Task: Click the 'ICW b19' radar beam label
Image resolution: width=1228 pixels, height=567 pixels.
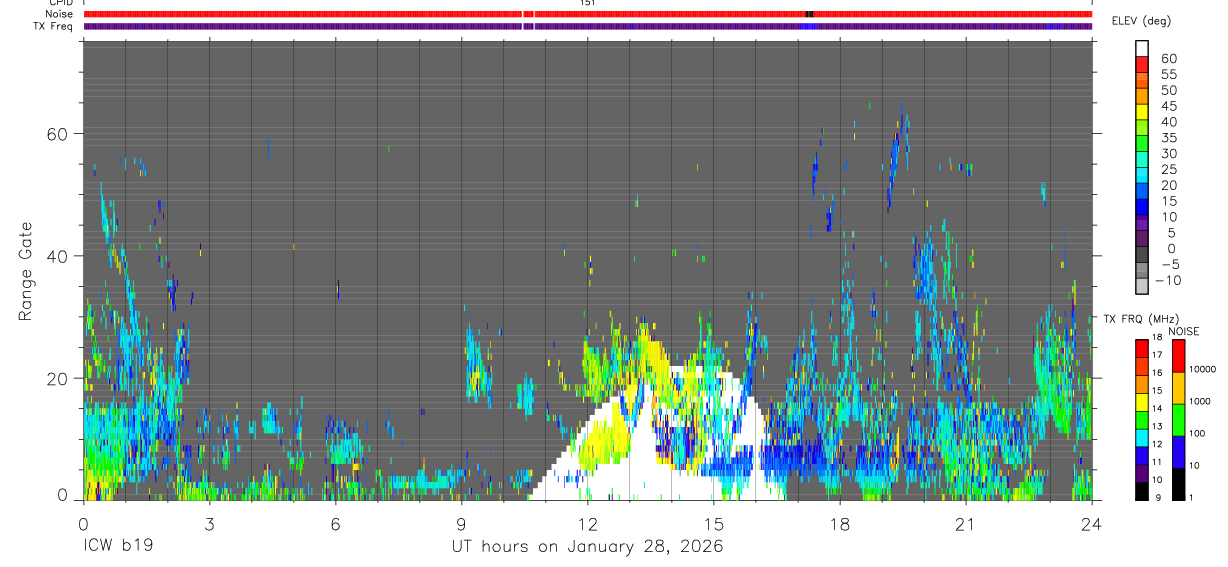Action: 118,548
